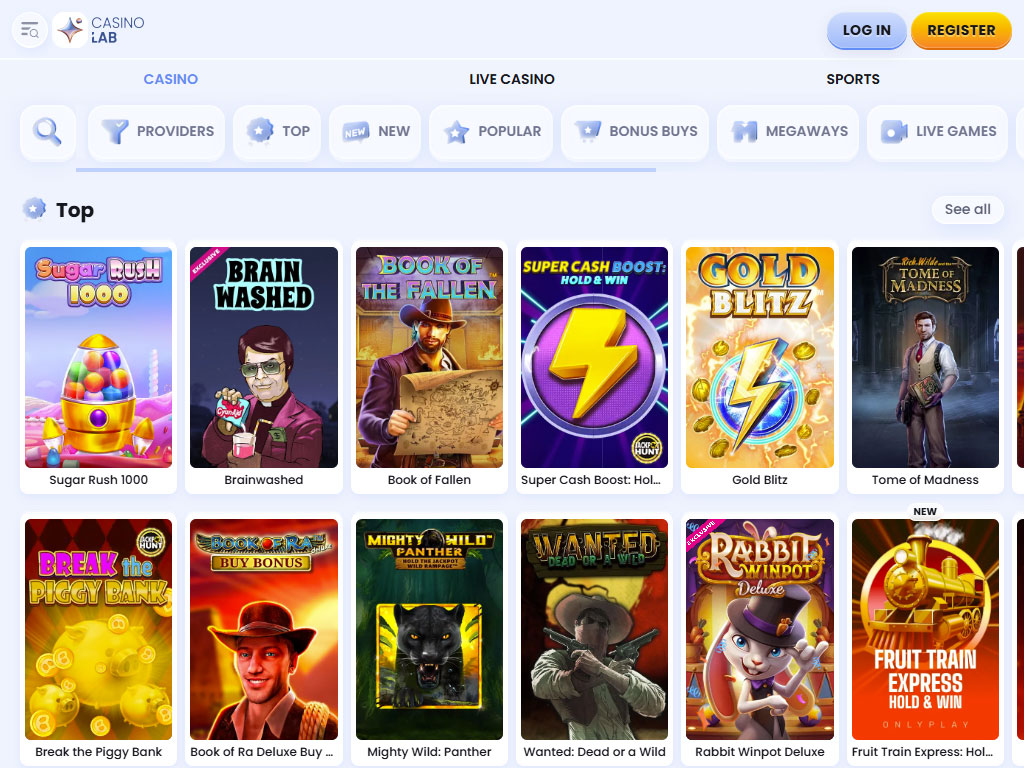
Task: Open Rabbit Winpot Deluxe thumbnail
Action: click(760, 630)
